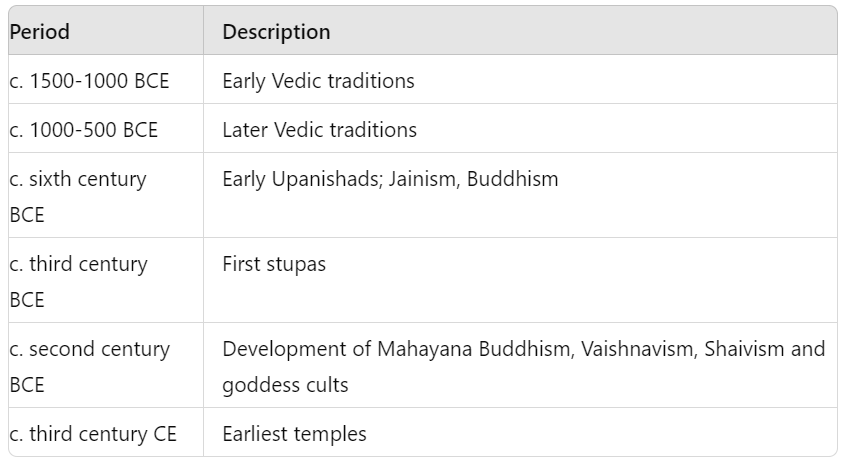
Task: Click the c. third century CE cell
Action: click(x=106, y=433)
